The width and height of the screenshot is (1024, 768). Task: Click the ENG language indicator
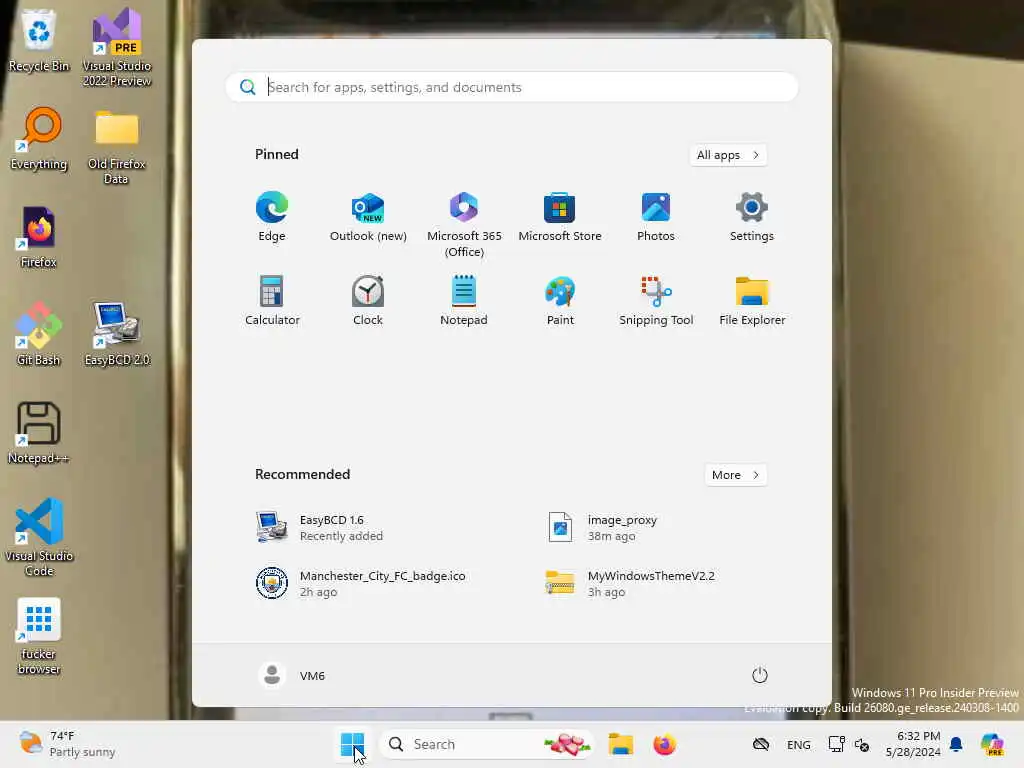tap(799, 744)
